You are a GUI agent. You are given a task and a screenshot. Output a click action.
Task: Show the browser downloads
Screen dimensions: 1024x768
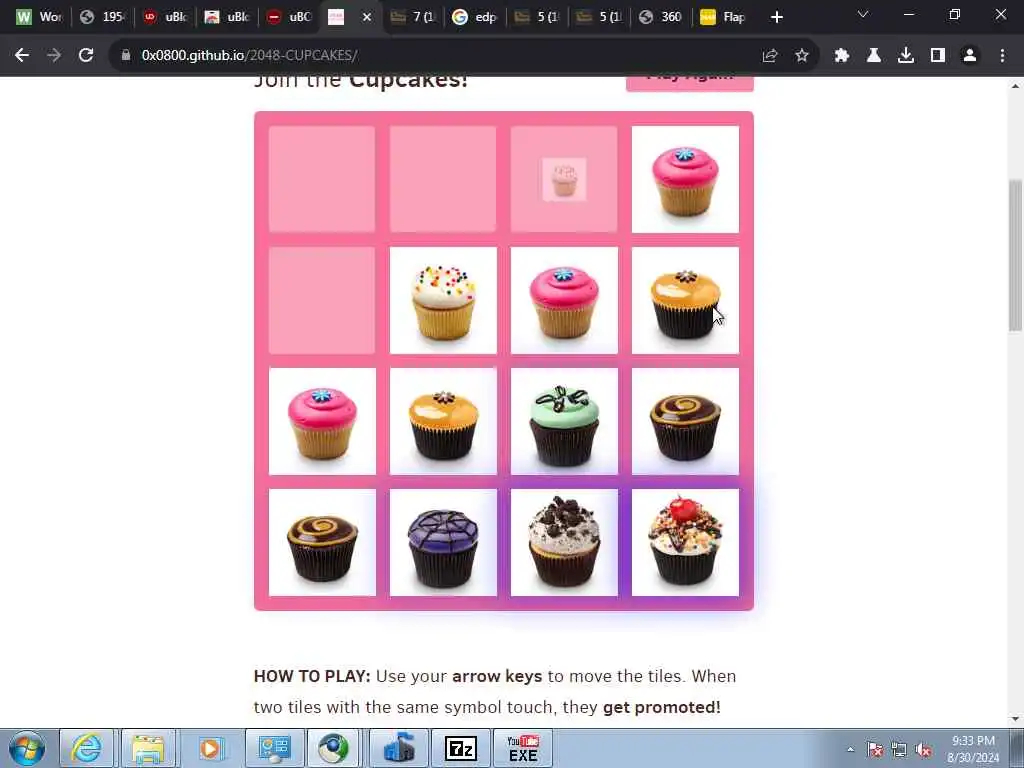coord(906,56)
